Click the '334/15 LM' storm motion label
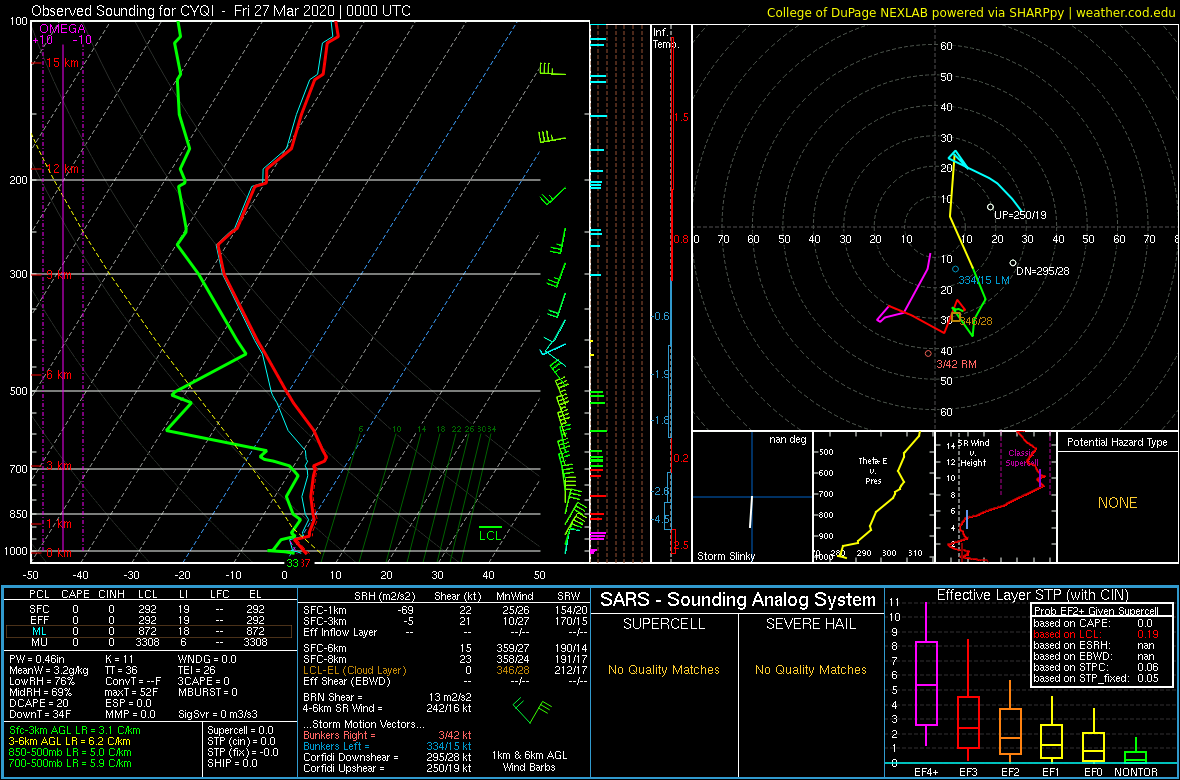Image resolution: width=1180 pixels, height=780 pixels. 984,280
